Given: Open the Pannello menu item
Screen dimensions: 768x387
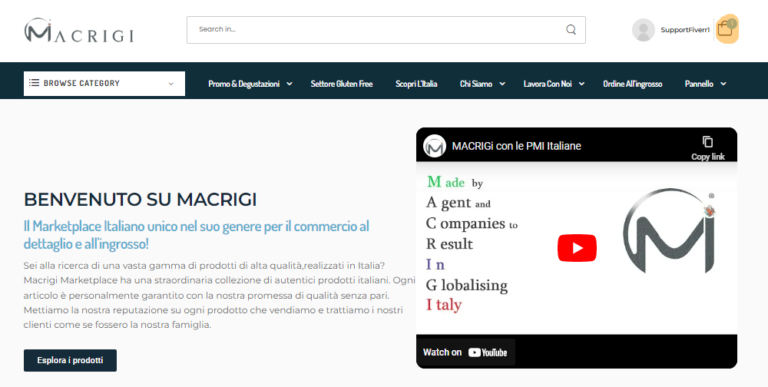Looking at the screenshot, I should [x=699, y=84].
